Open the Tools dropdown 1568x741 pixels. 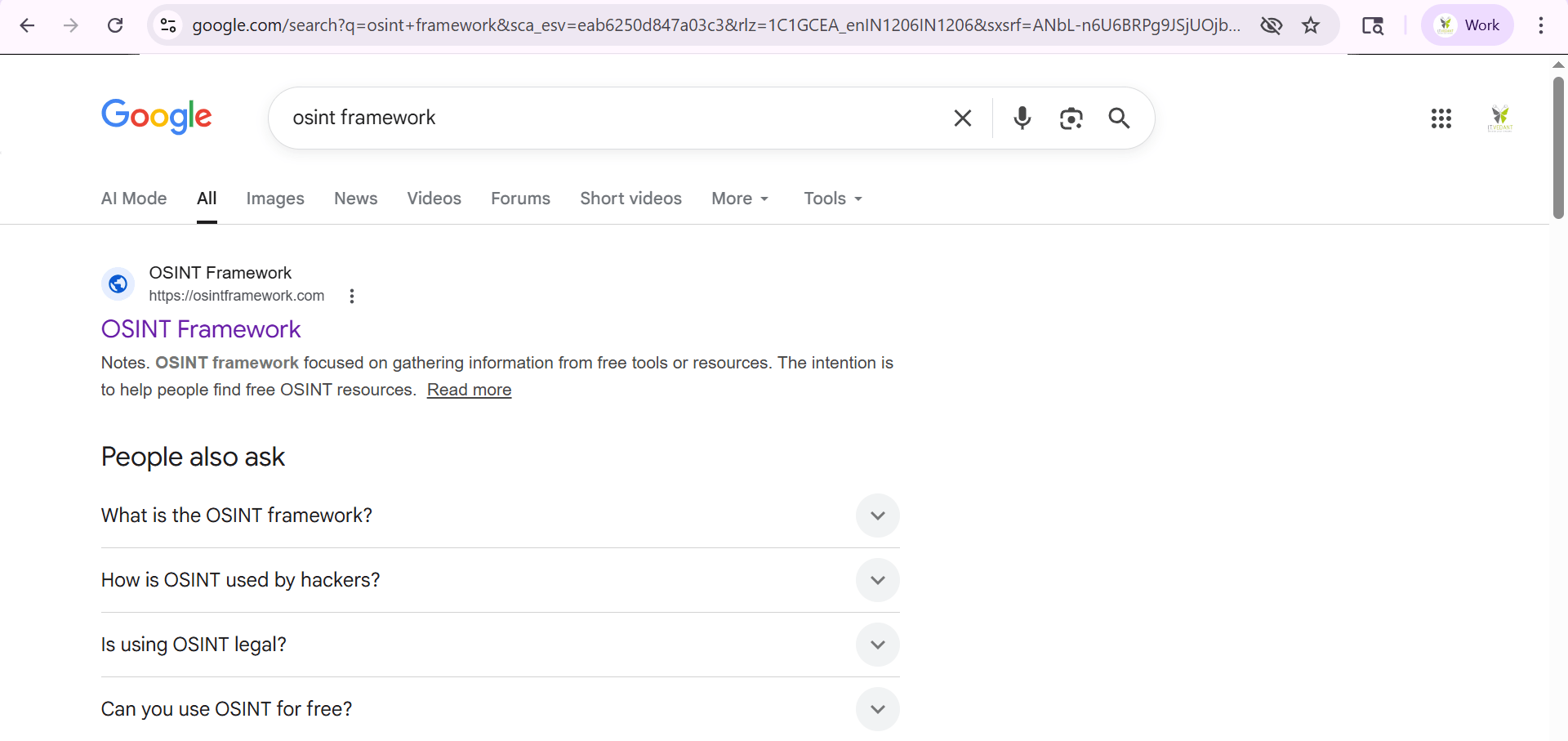point(833,199)
